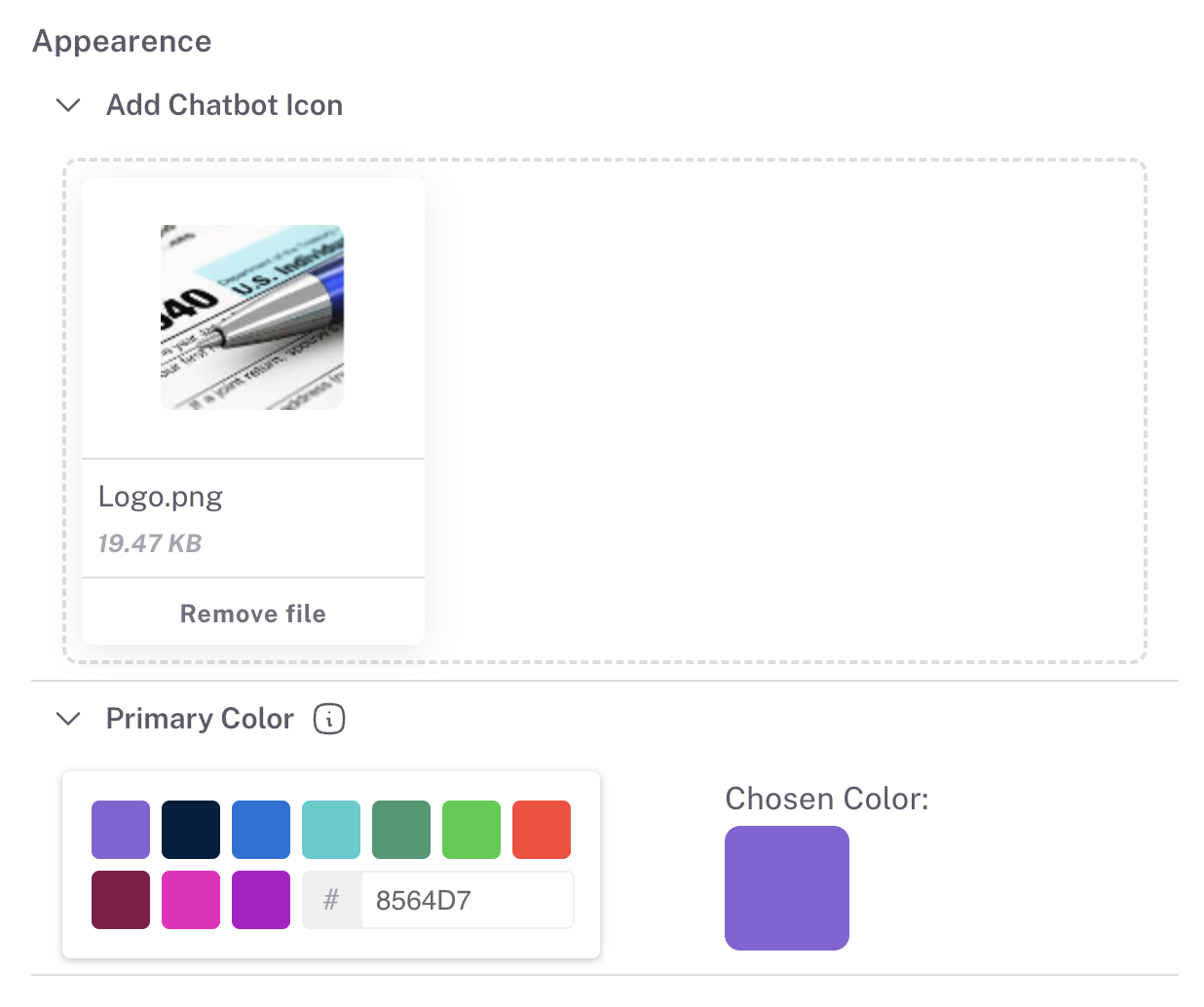Click the Add Chatbot Icon heading
Viewport: 1204px width, 1007px height.
(x=224, y=105)
